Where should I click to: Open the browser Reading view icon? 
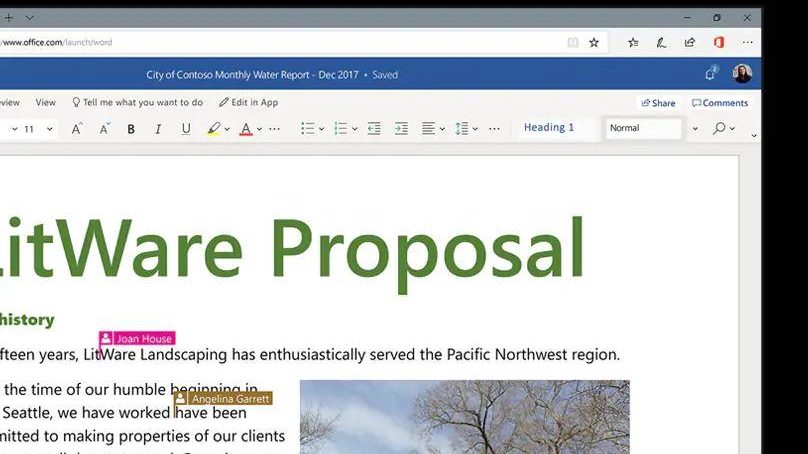(x=573, y=43)
